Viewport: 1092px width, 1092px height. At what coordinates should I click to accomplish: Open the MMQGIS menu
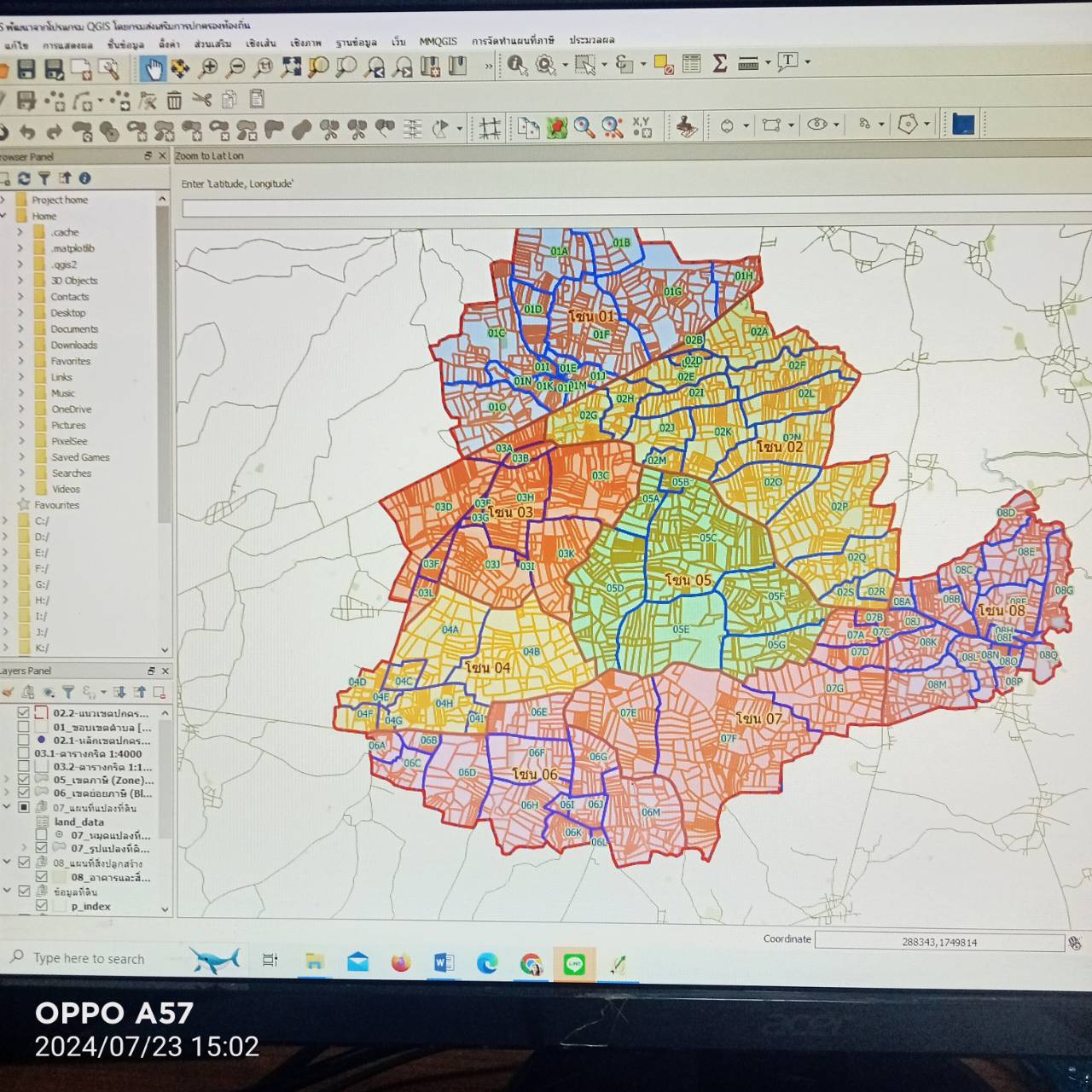pos(438,41)
